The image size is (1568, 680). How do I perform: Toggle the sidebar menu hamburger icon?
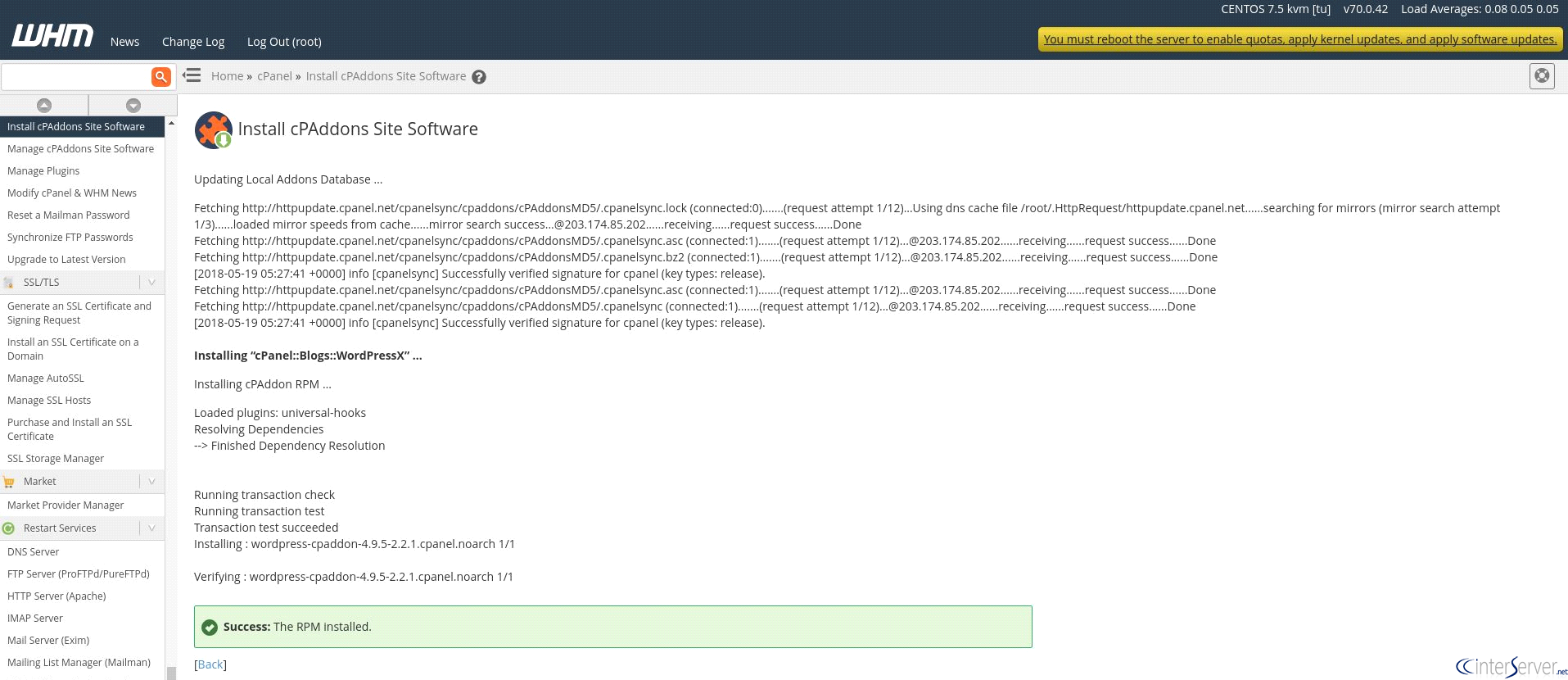click(x=192, y=75)
